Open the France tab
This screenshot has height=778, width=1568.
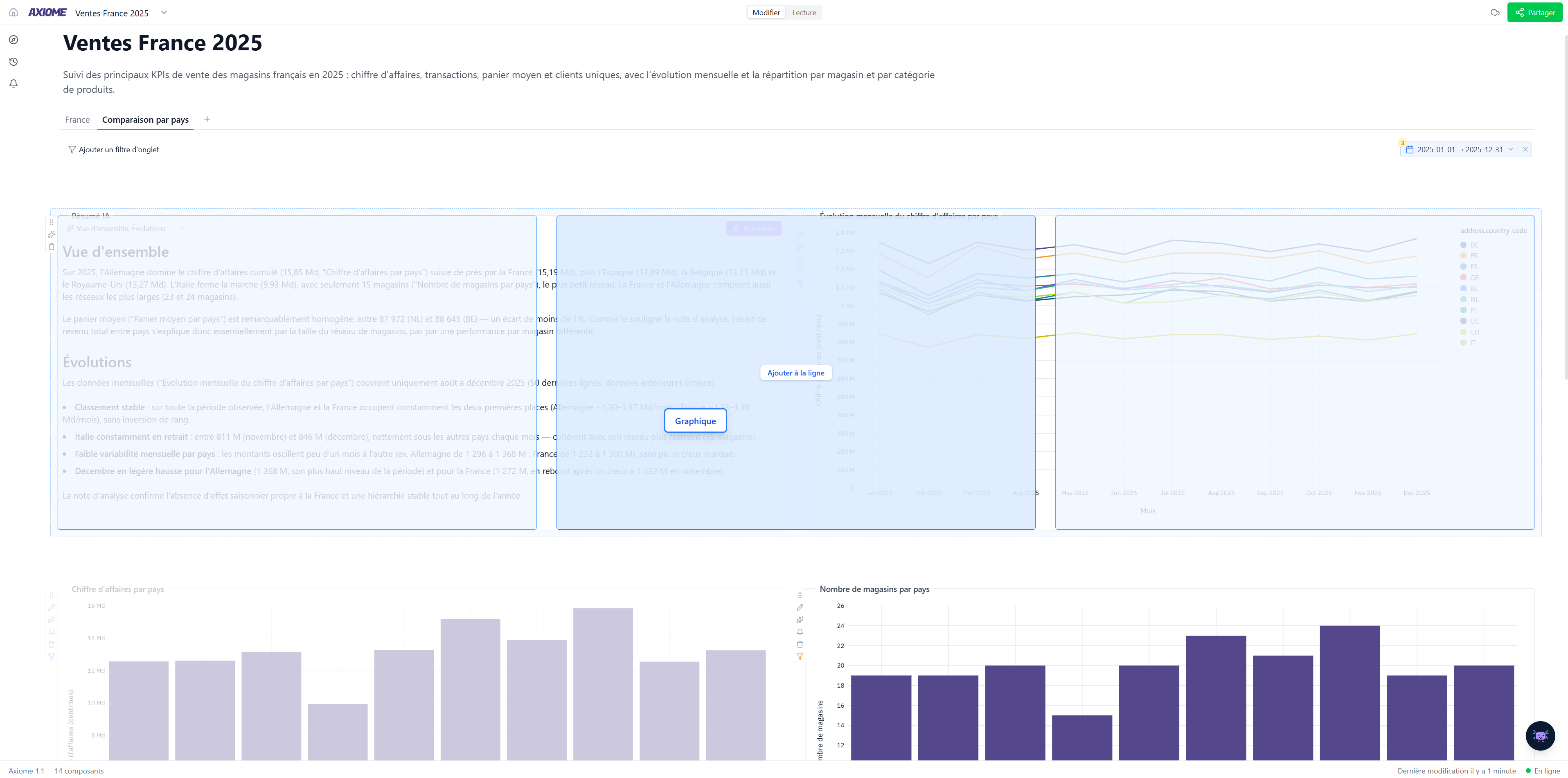tap(77, 120)
